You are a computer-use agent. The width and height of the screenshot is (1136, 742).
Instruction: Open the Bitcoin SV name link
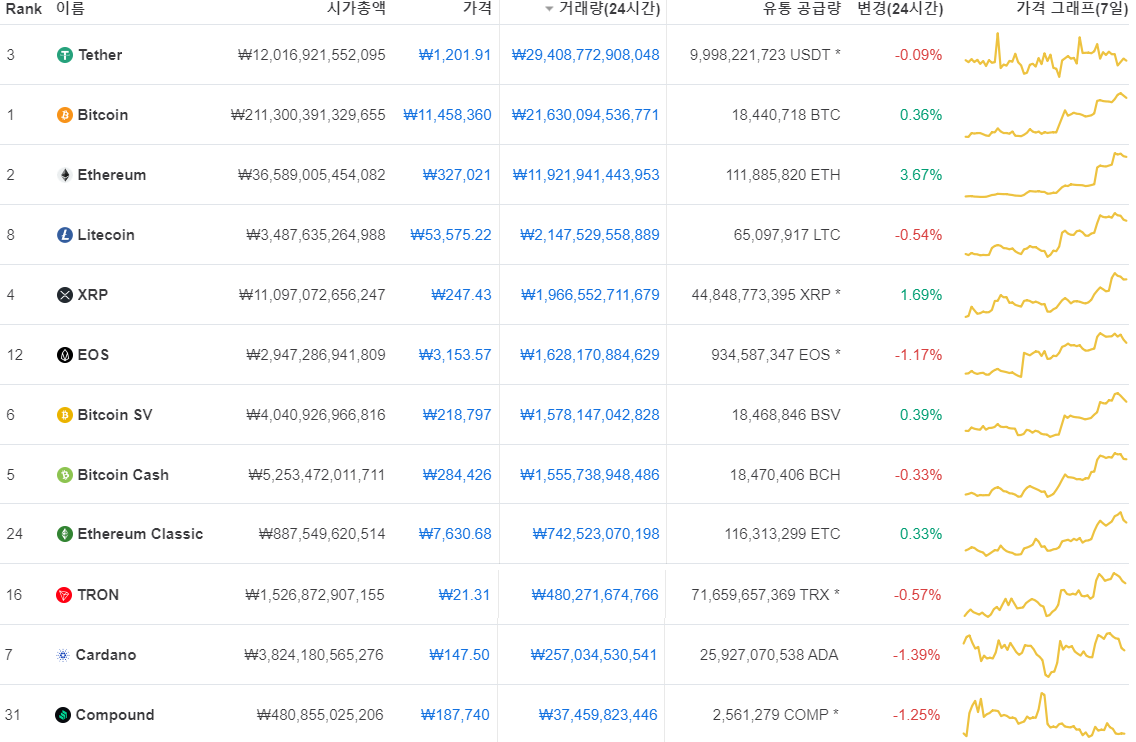[115, 415]
